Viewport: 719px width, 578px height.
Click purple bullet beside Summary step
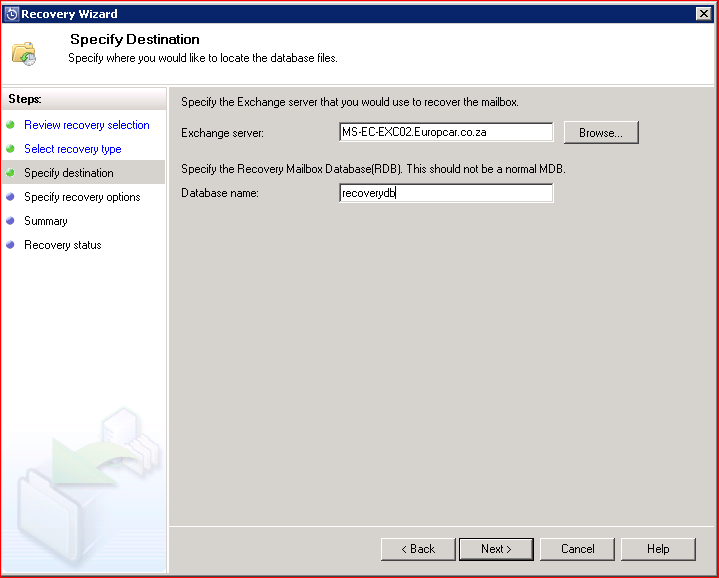coord(11,221)
